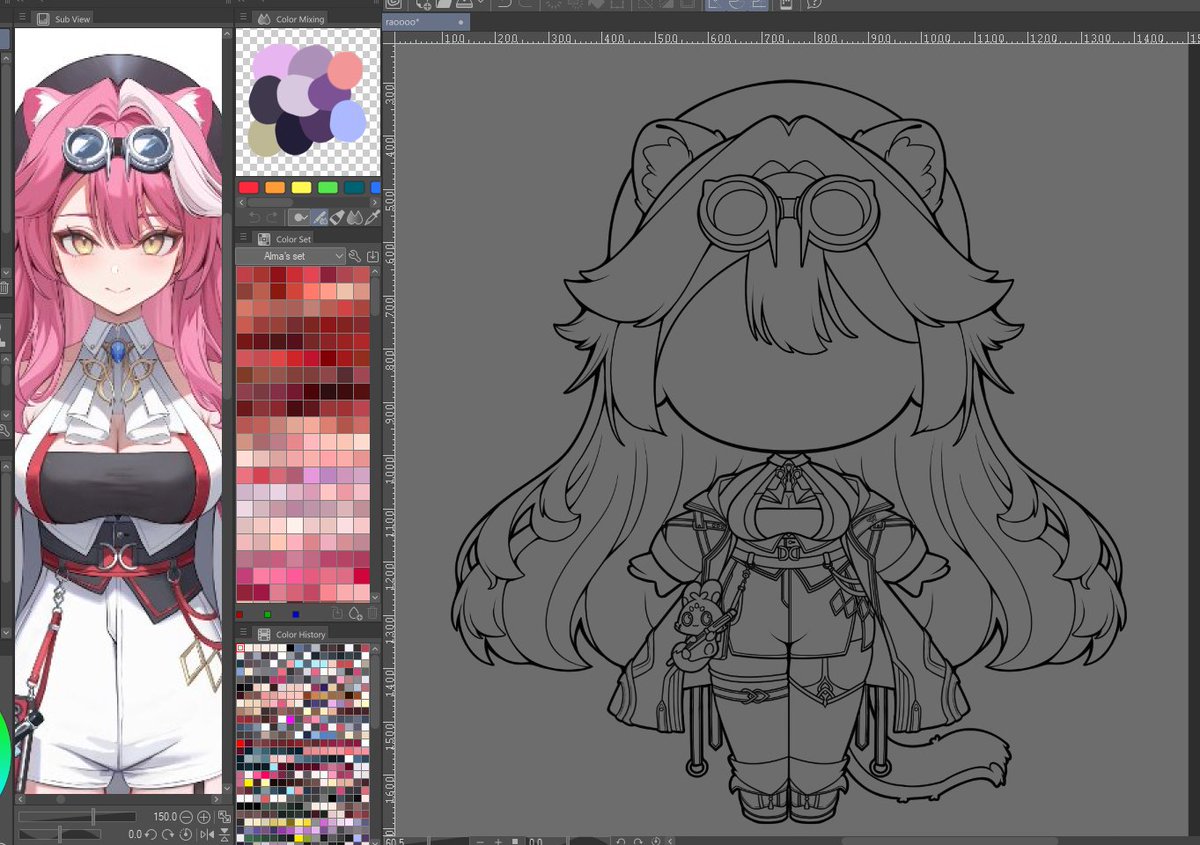The height and width of the screenshot is (845, 1200).
Task: Zoom in the Sub View image
Action: pyautogui.click(x=204, y=817)
